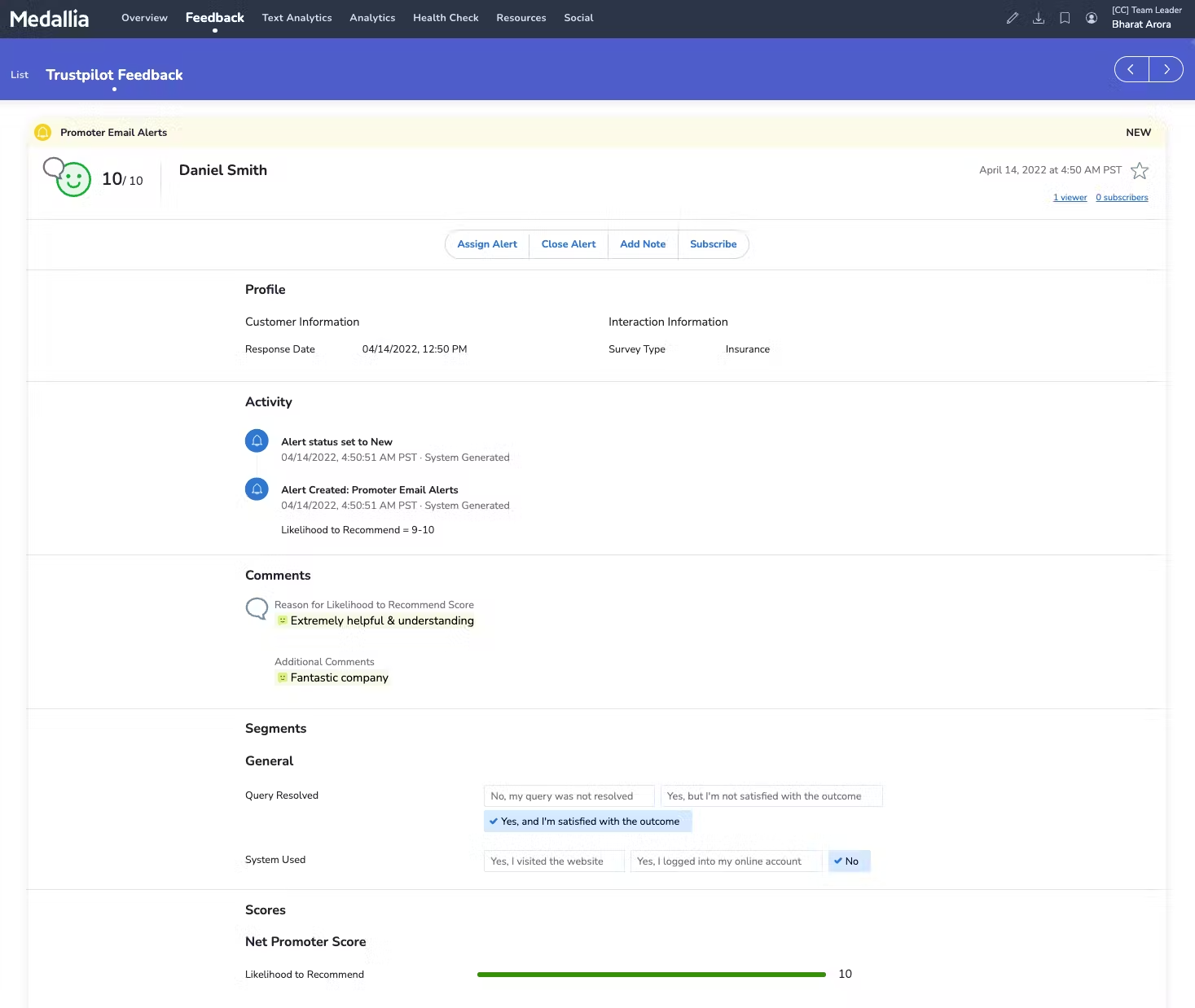Go to the previous feedback record arrow
The height and width of the screenshot is (1008, 1195).
[1131, 70]
